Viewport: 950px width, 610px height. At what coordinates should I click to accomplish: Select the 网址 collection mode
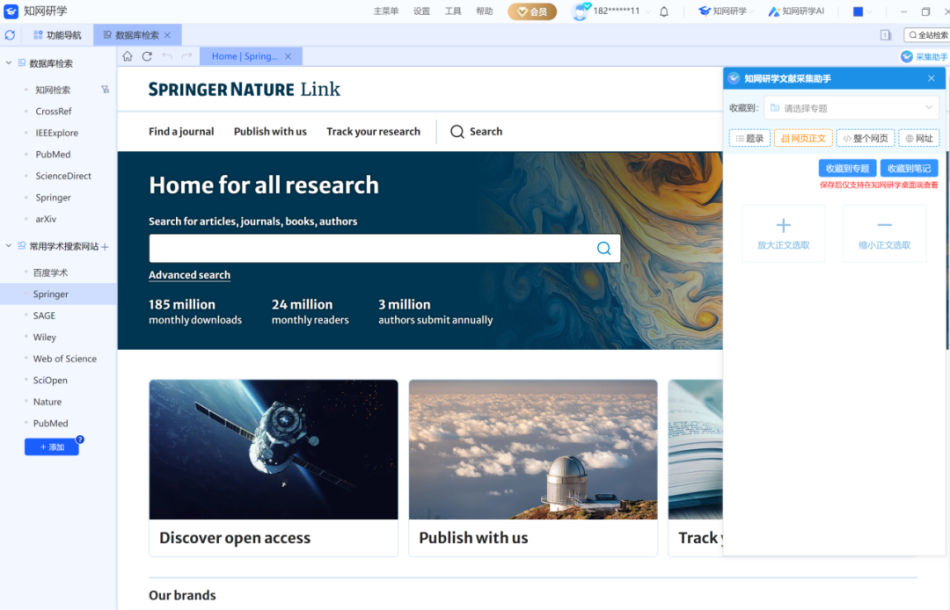[x=918, y=139]
